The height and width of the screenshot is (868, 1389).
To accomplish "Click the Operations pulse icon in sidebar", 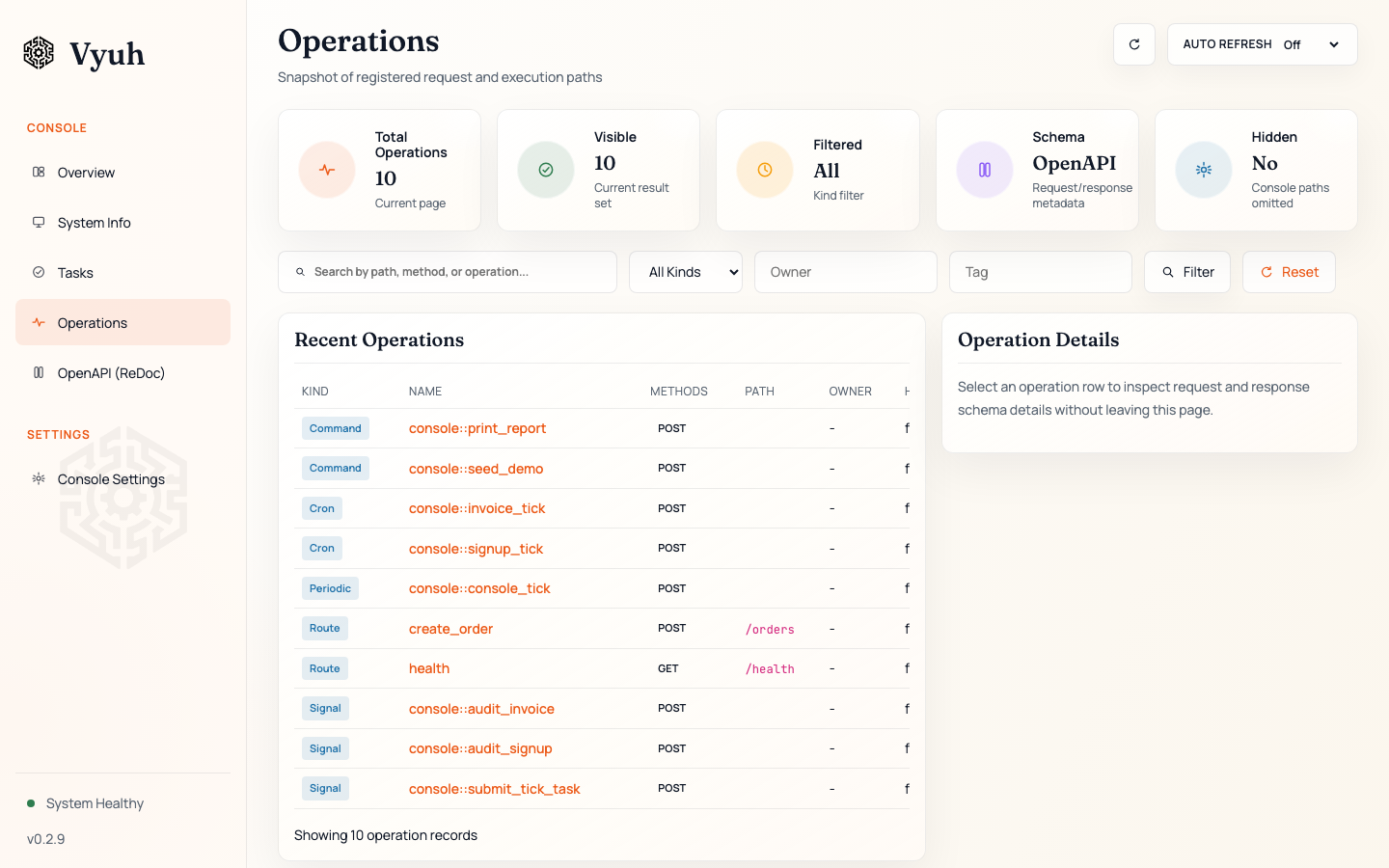I will point(39,322).
